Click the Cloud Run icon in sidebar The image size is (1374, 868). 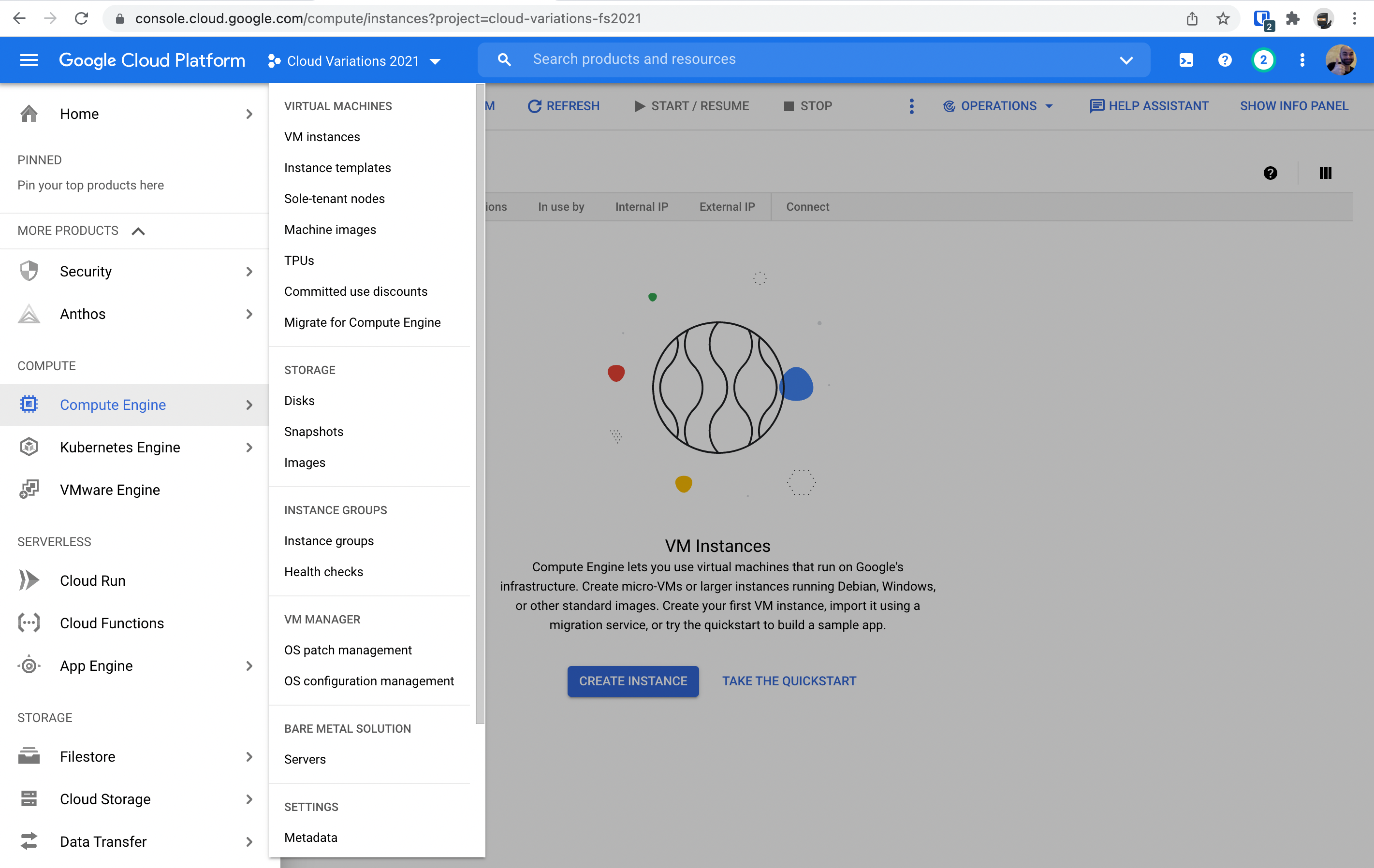tap(28, 580)
